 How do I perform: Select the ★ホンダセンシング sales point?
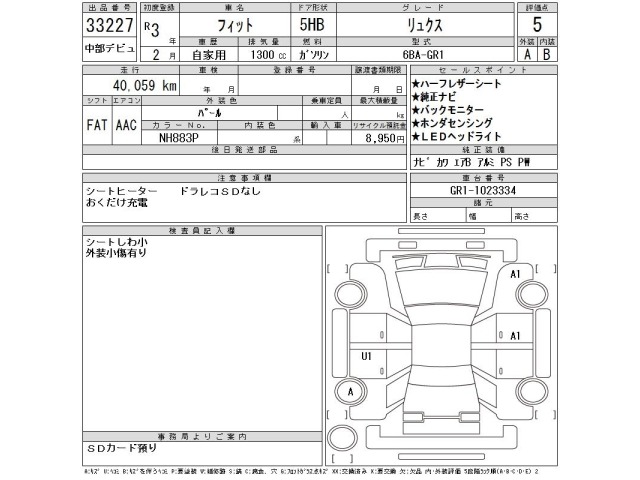[x=452, y=123]
